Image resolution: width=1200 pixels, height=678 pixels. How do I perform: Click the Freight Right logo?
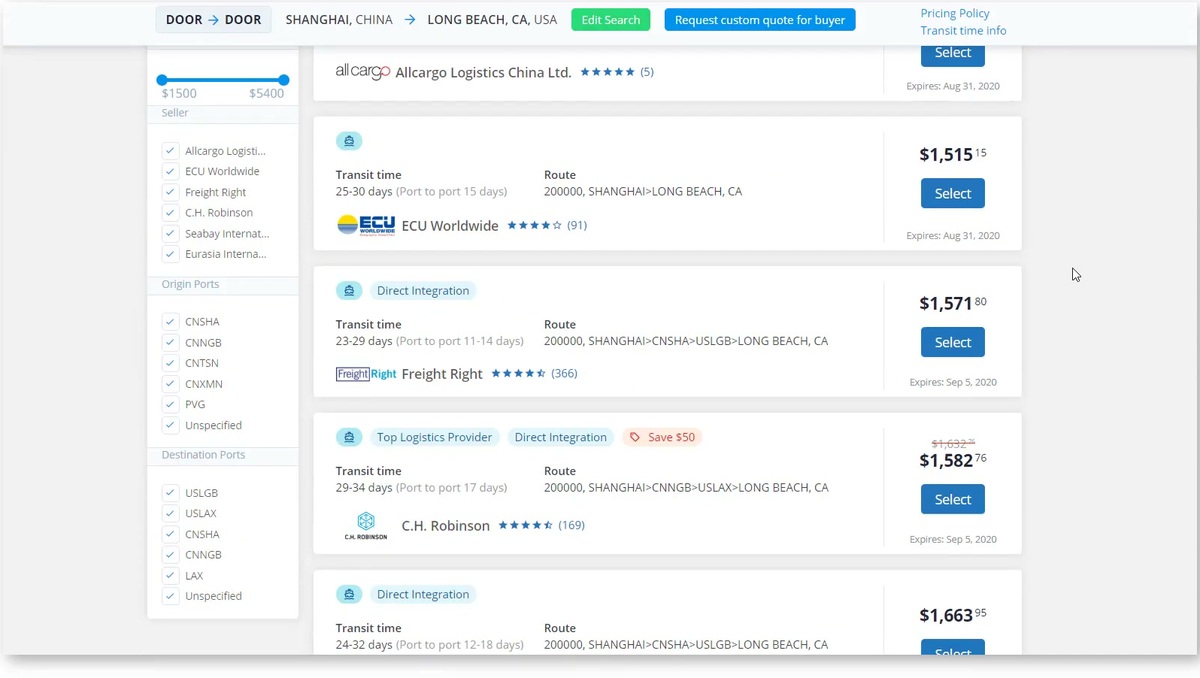[x=366, y=374]
